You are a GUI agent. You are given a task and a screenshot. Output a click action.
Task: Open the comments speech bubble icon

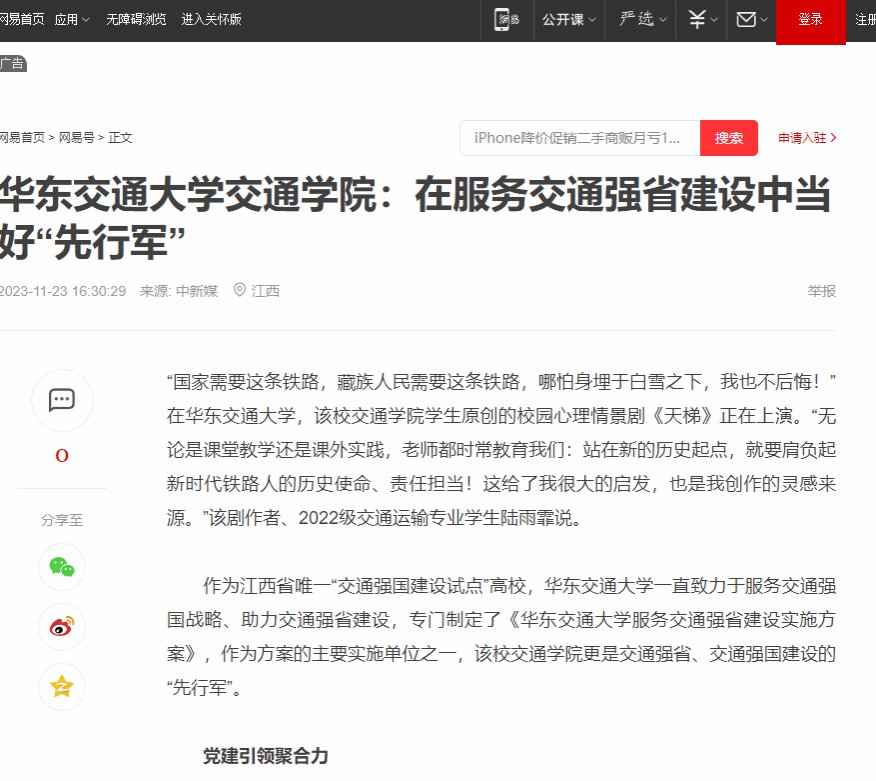click(62, 400)
